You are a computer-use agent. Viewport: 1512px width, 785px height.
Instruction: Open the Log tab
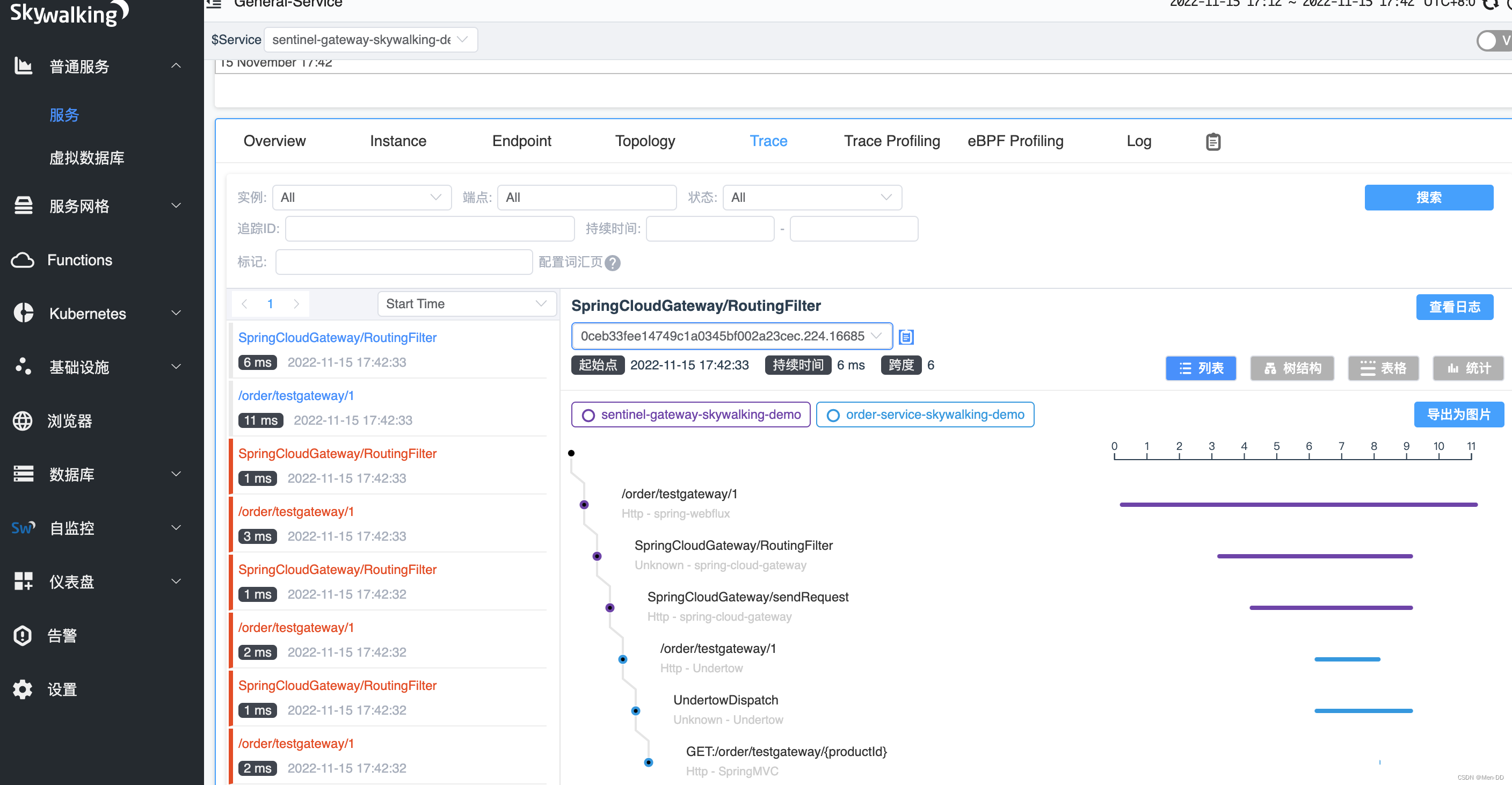[1139, 141]
